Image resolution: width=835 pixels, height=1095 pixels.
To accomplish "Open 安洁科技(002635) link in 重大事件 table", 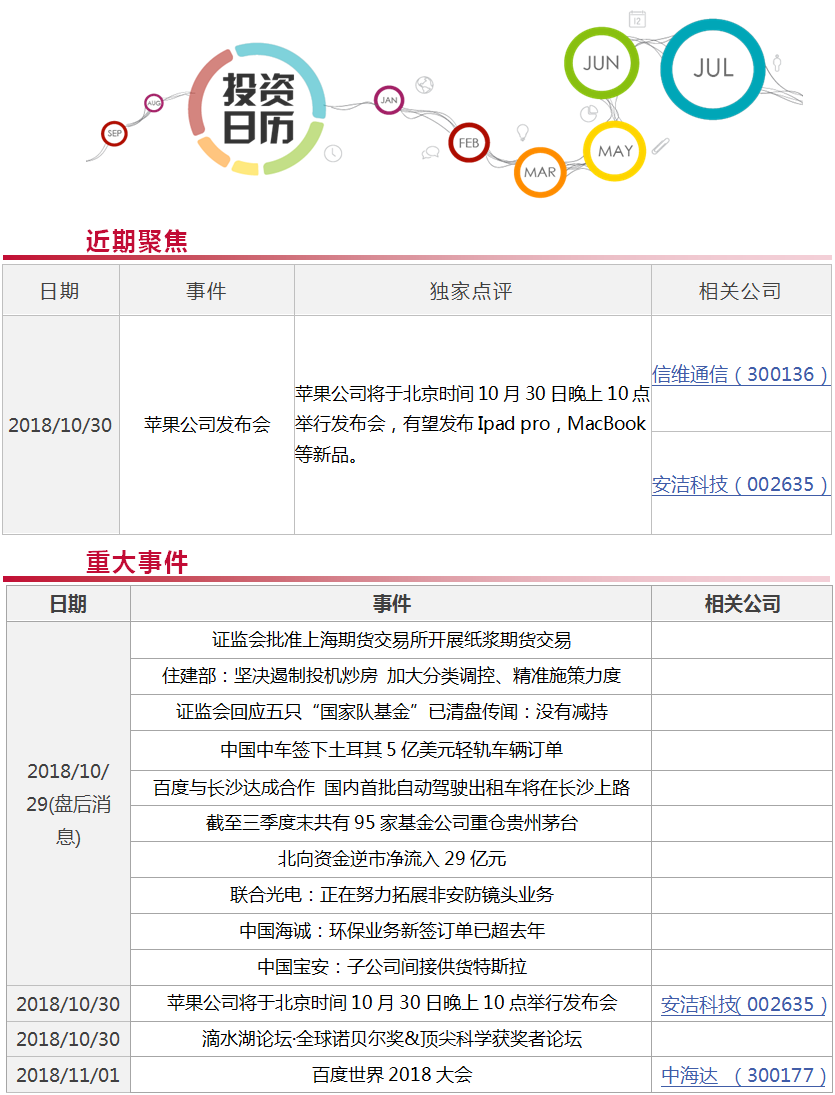I will point(744,1004).
